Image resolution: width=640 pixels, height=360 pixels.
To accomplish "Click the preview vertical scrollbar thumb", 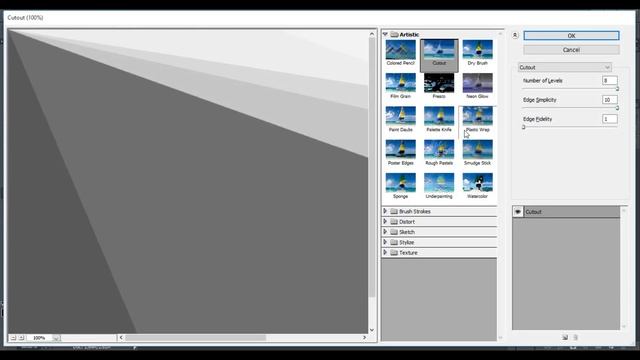I will coord(372,167).
